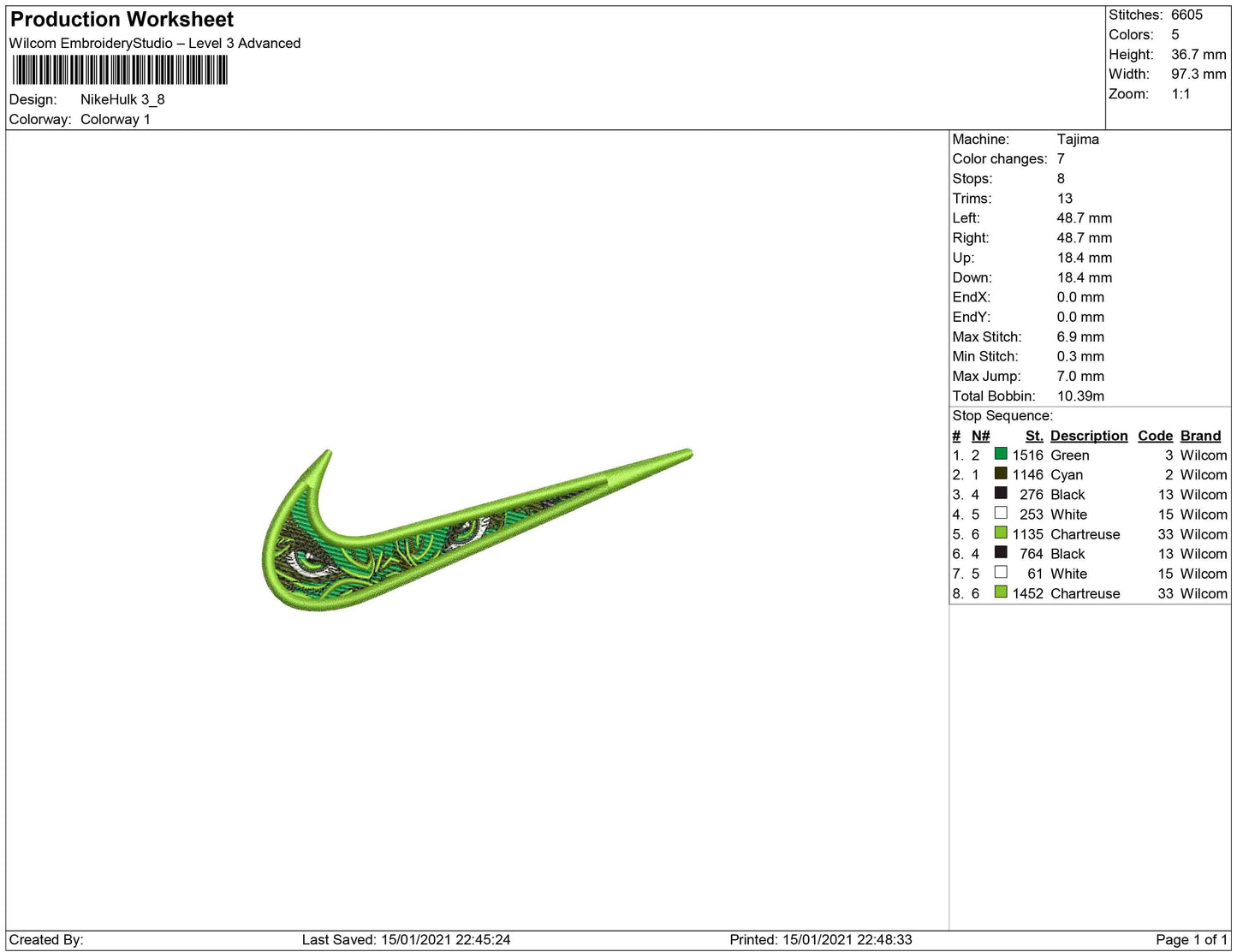
Task: Click the "EndX:" label
Action: 972,296
